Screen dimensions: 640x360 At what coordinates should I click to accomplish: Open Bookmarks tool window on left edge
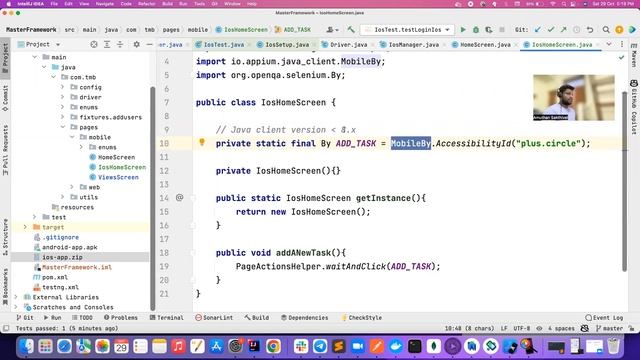pyautogui.click(x=5, y=287)
